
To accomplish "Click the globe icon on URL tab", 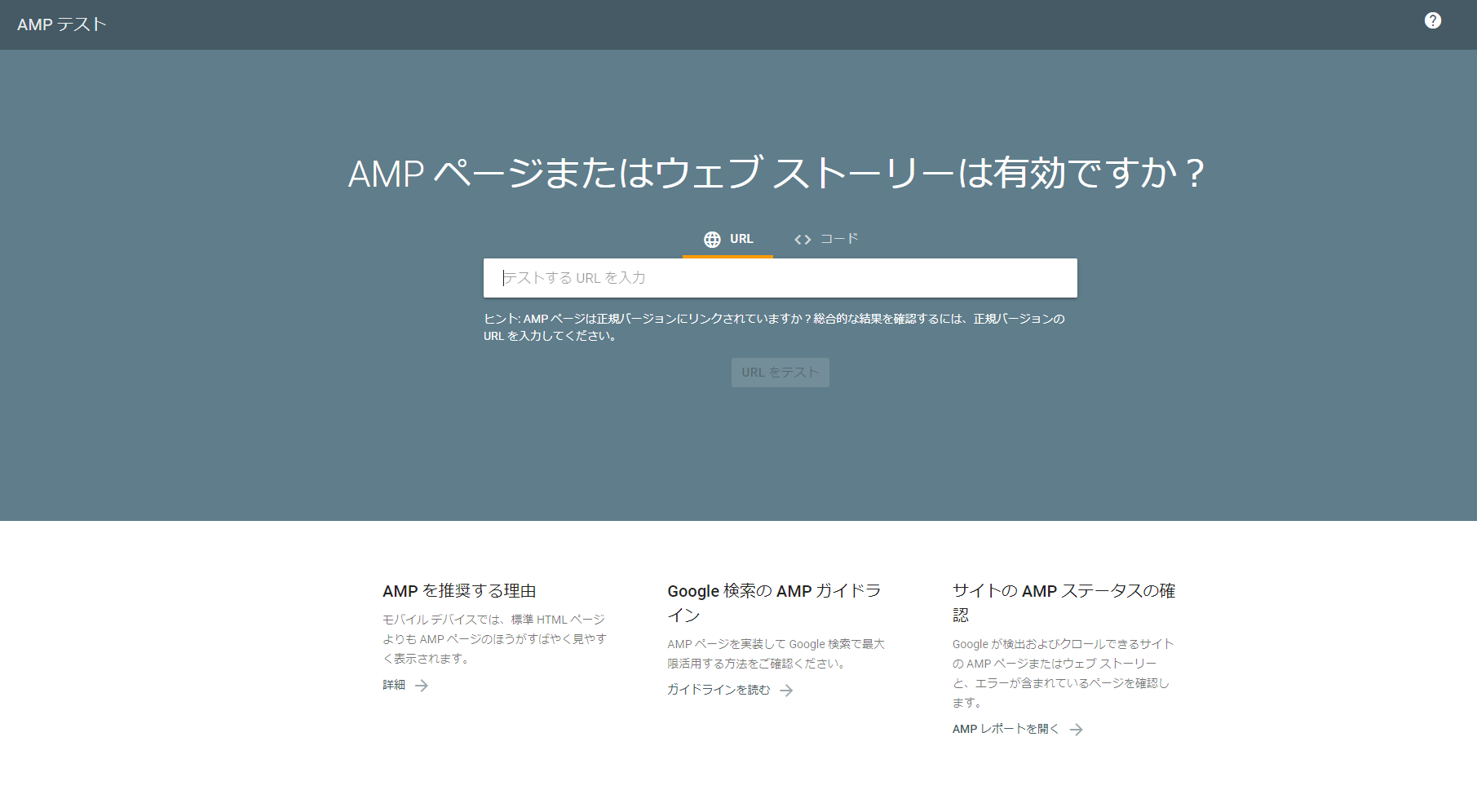I will (712, 239).
